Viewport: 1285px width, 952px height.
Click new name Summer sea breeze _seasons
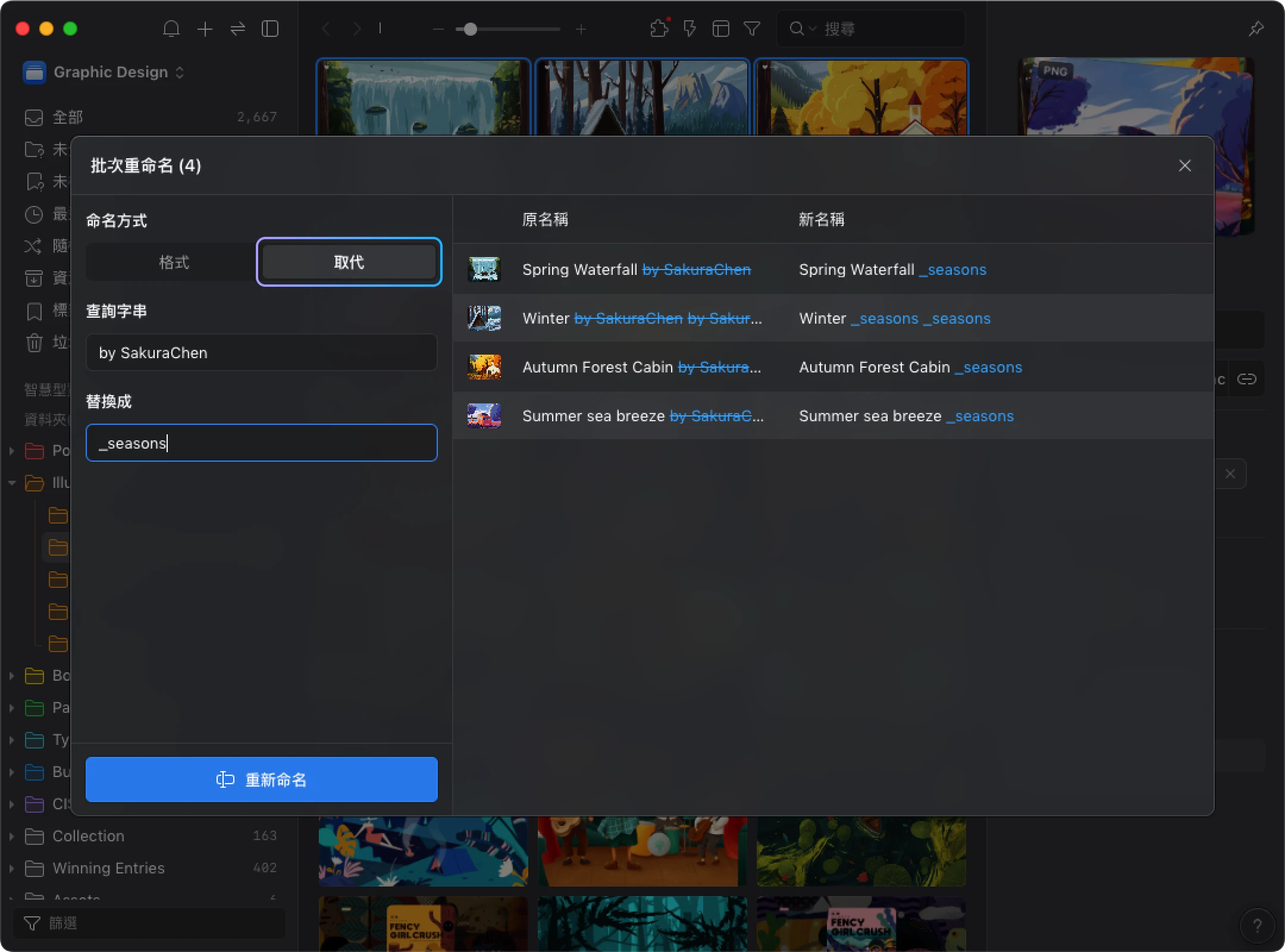(906, 416)
